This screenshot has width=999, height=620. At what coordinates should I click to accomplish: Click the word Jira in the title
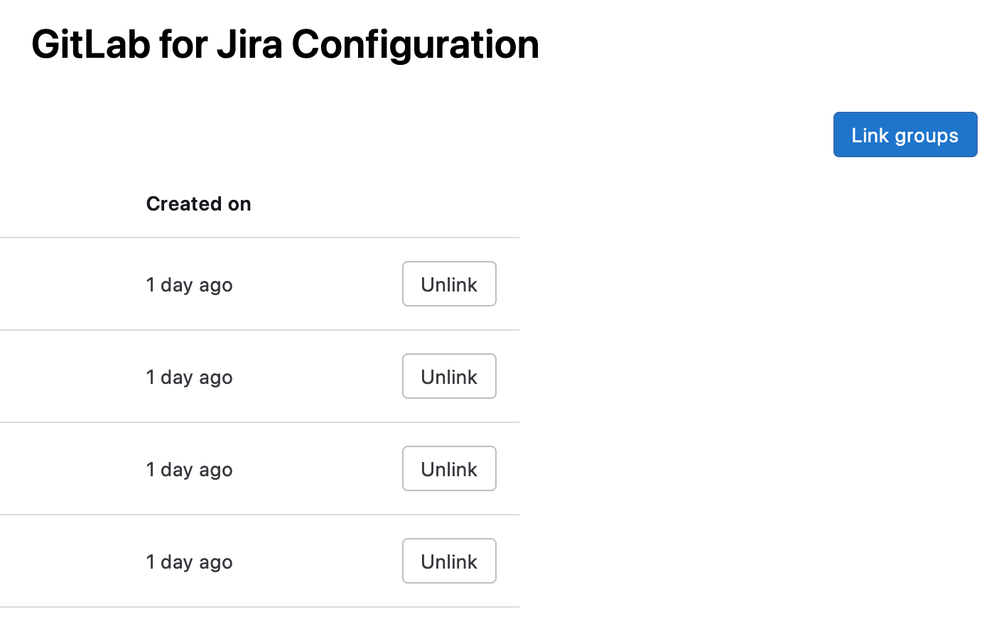[x=250, y=45]
